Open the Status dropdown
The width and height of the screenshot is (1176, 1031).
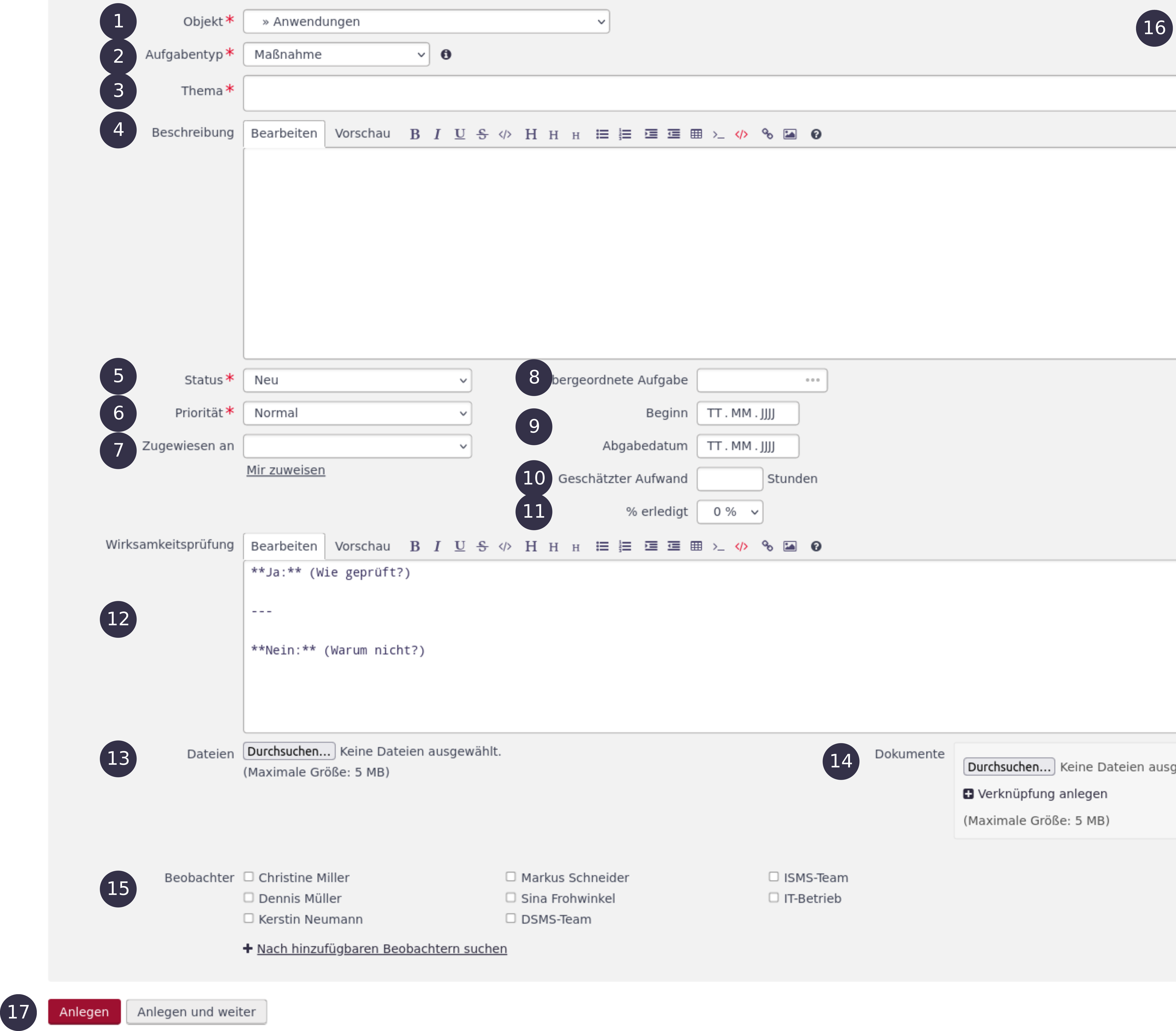coord(357,380)
